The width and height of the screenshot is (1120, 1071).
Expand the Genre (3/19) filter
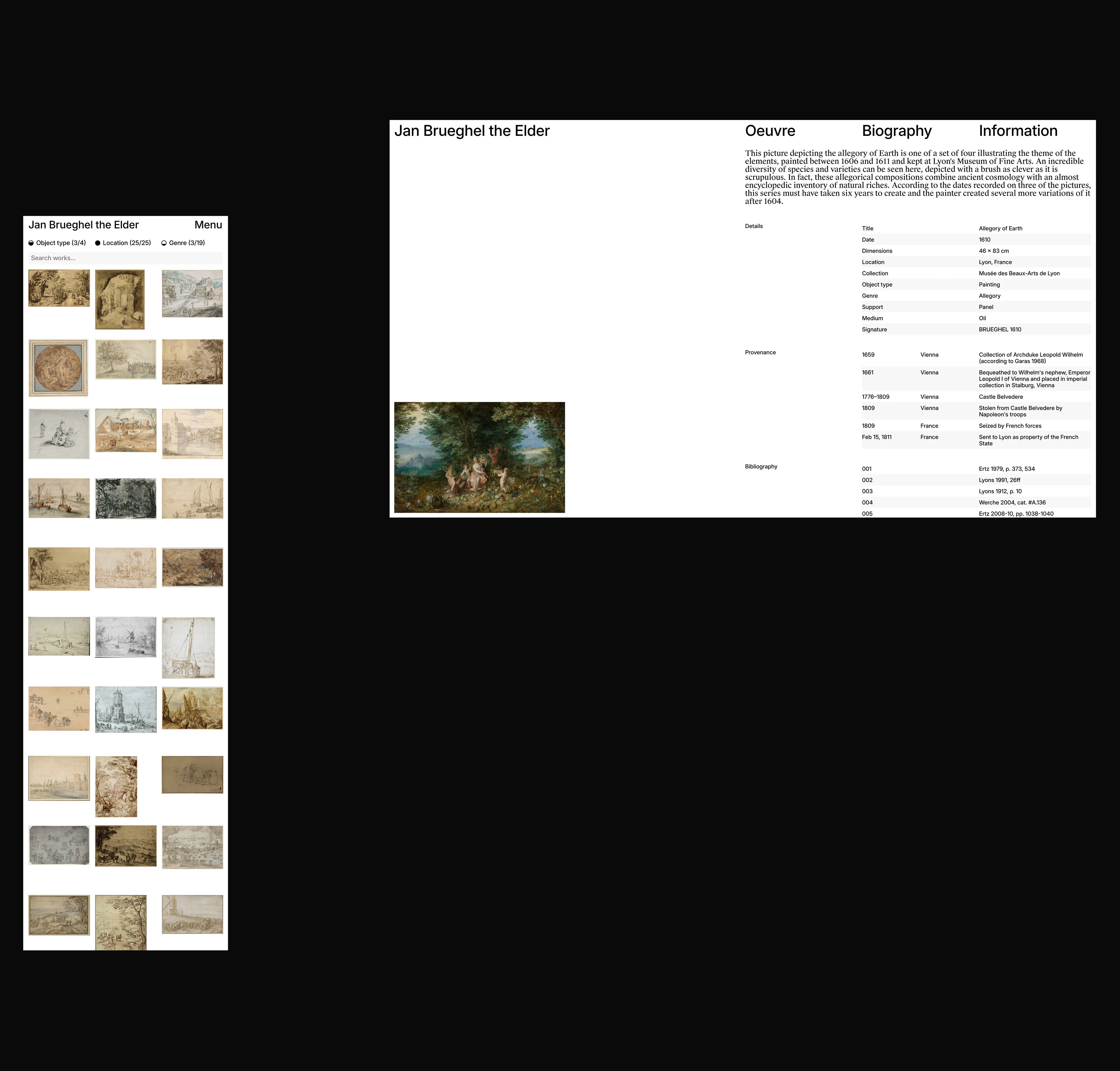click(187, 243)
